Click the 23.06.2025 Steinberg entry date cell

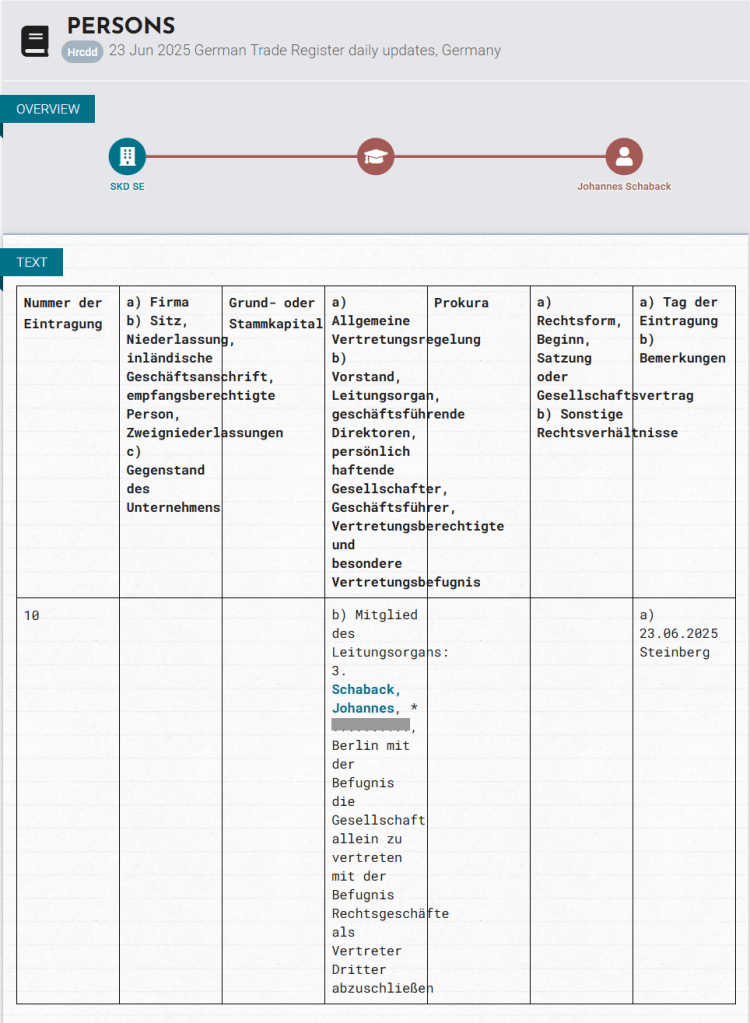click(679, 634)
